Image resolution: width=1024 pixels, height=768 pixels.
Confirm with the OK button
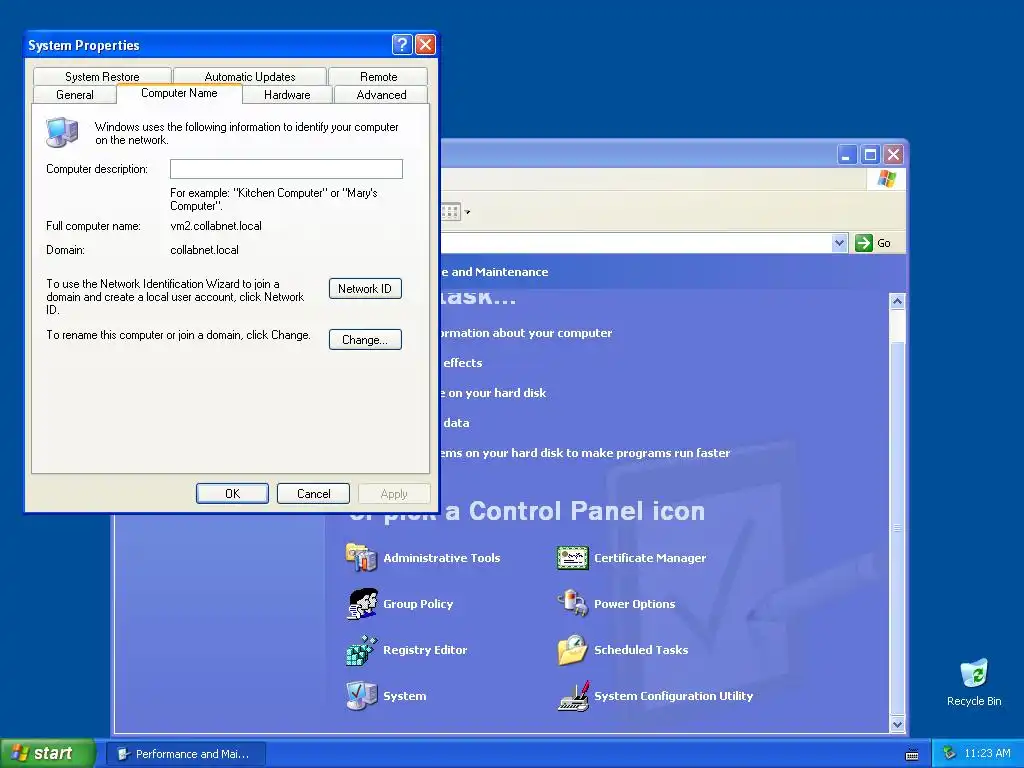coord(232,494)
